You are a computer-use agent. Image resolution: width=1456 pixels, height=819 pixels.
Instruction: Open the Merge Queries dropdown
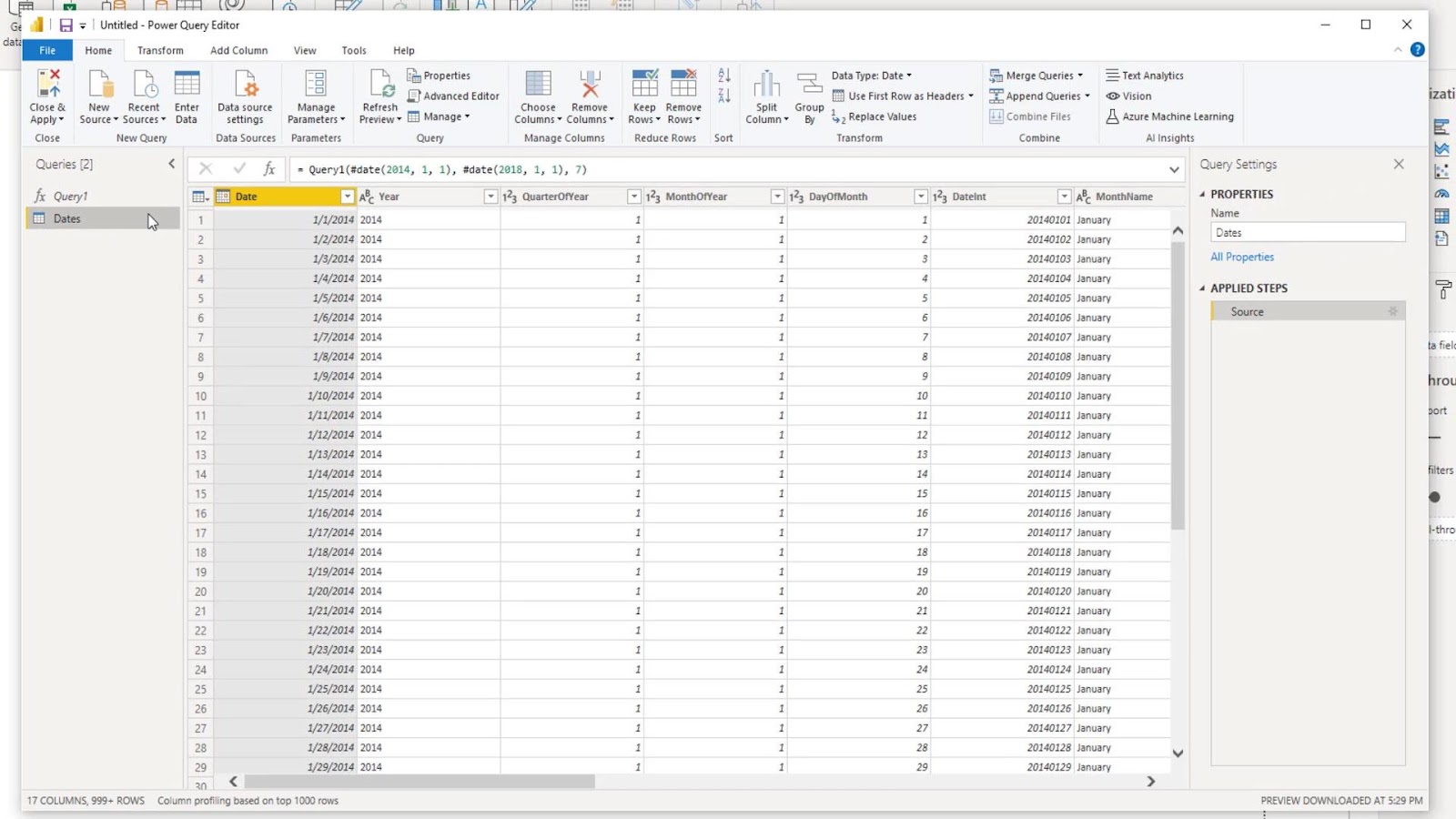pos(1036,76)
